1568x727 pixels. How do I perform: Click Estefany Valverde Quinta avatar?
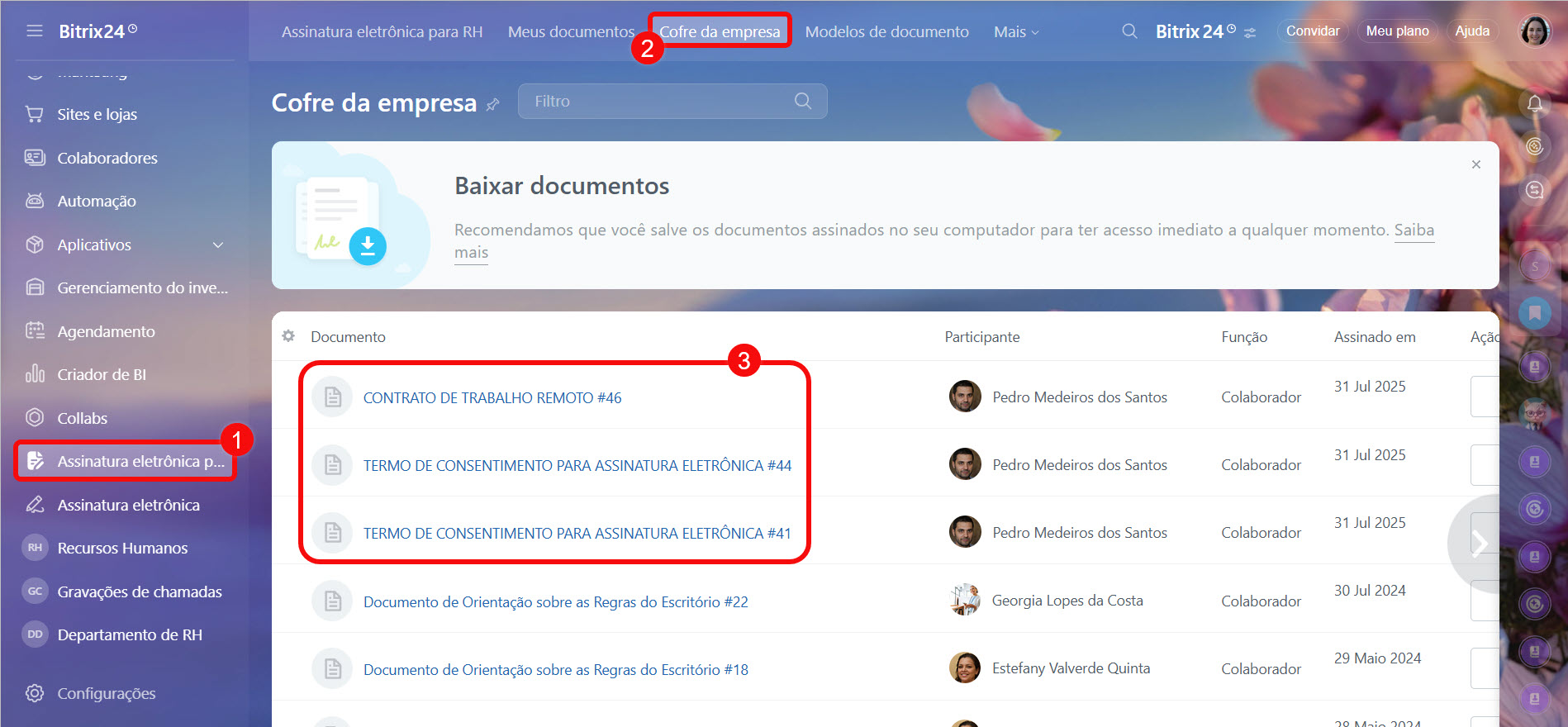[x=965, y=668]
